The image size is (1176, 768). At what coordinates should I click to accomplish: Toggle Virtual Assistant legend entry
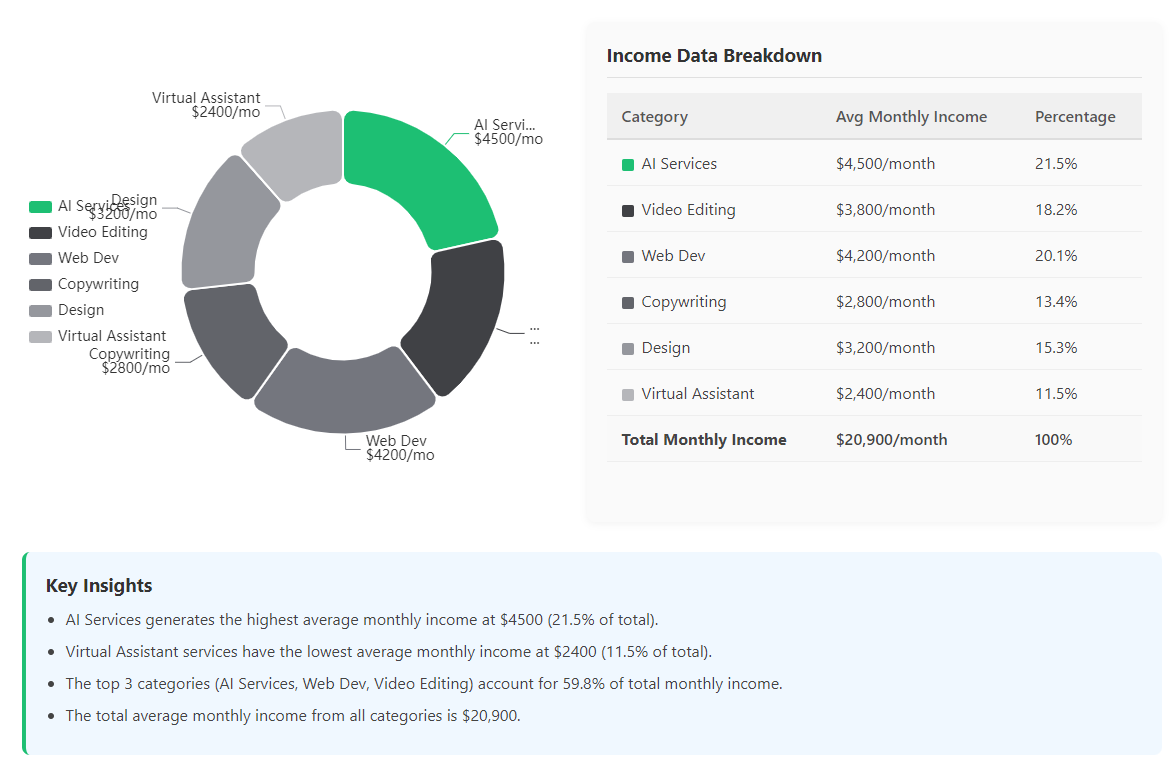(98, 336)
